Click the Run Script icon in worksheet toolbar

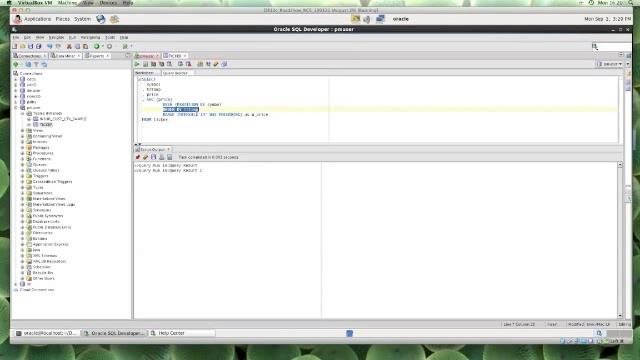[146, 64]
